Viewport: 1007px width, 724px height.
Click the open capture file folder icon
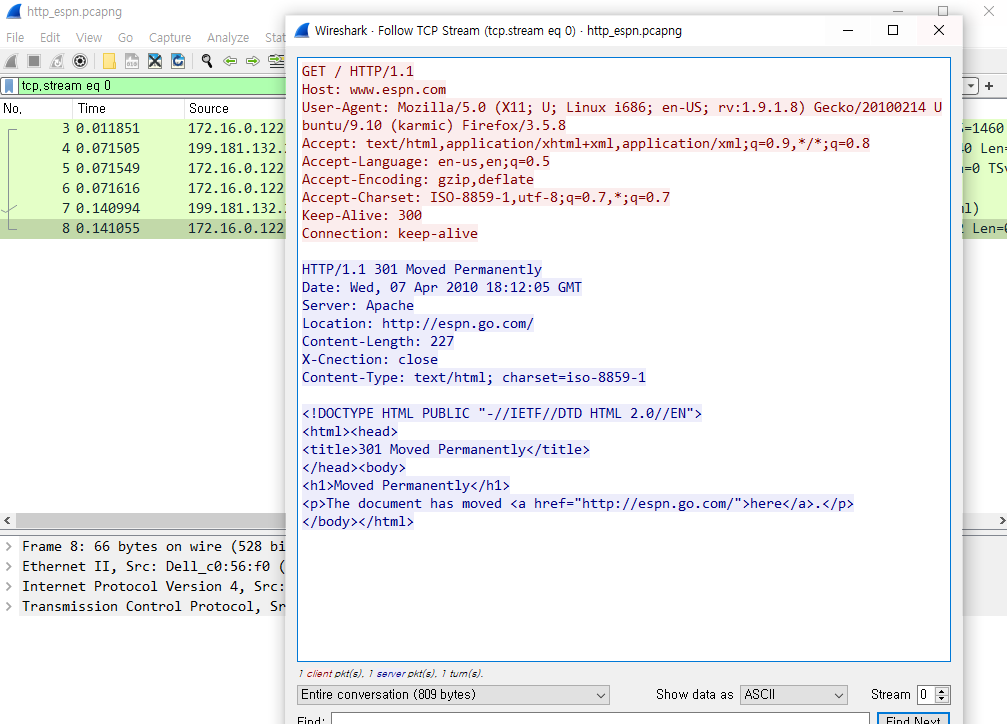109,61
